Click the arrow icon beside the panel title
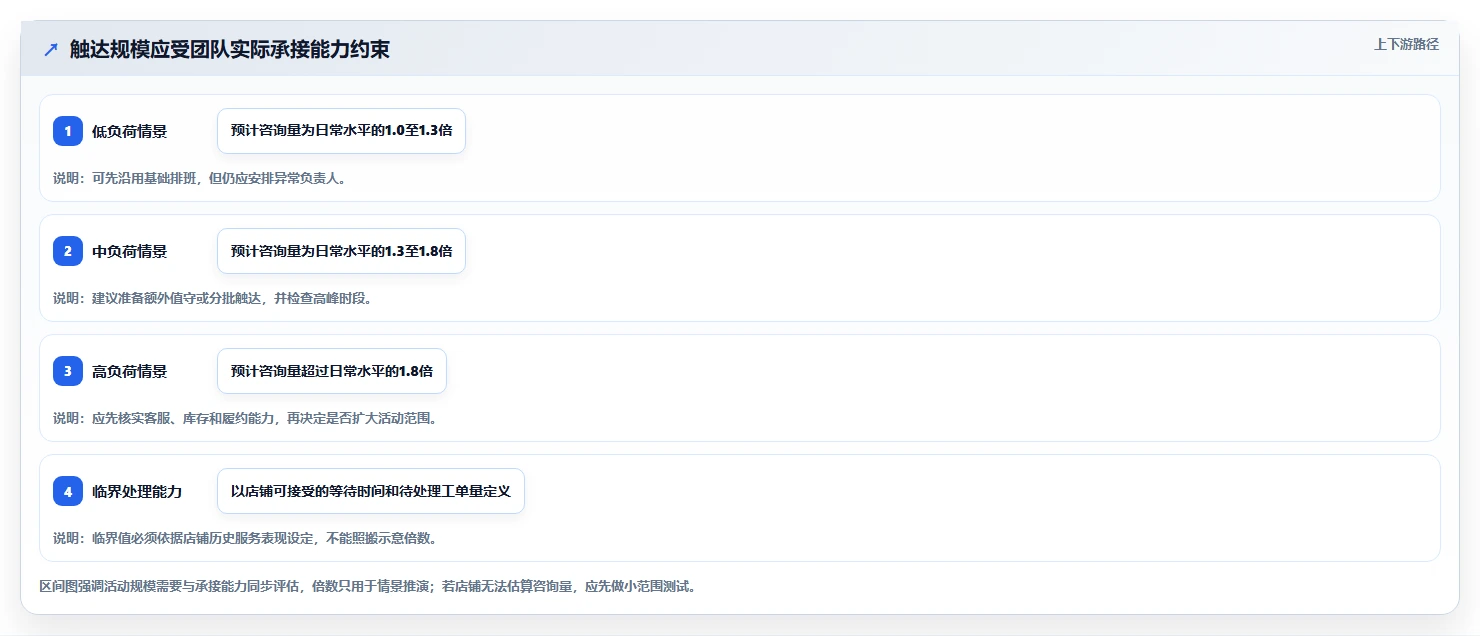This screenshot has height=636, width=1480. coord(51,50)
